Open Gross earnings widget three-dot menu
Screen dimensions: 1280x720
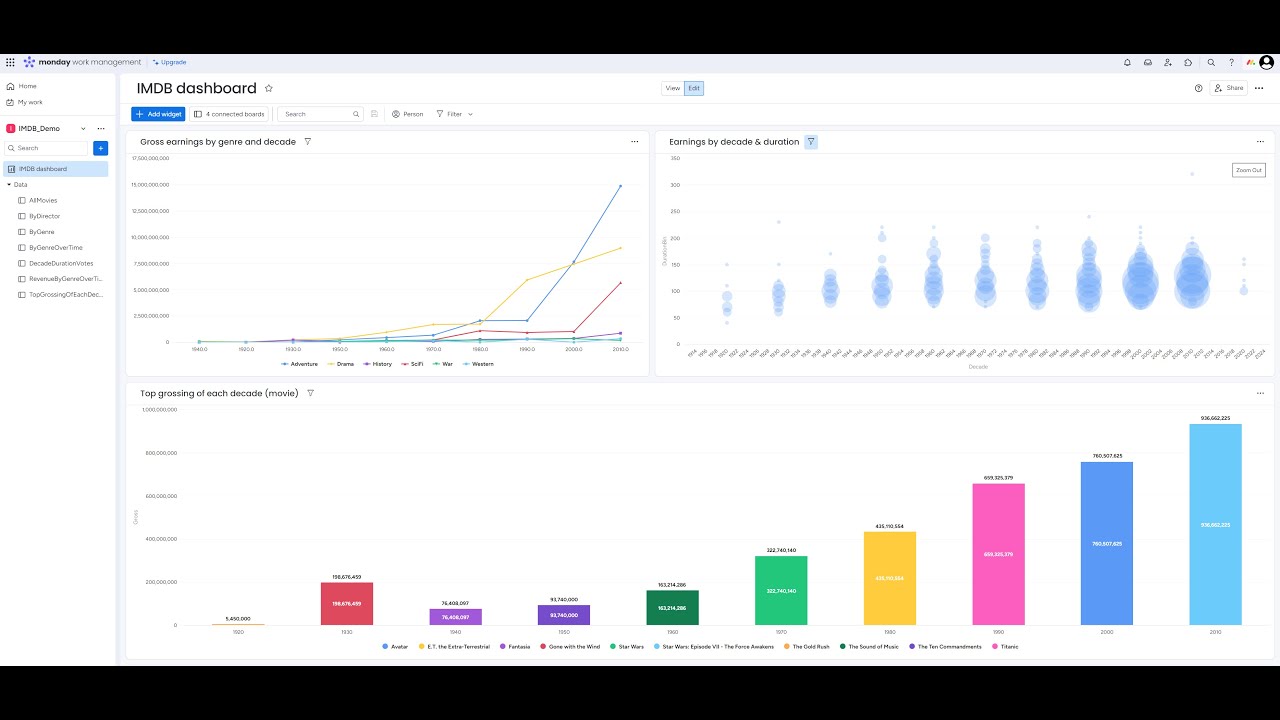[x=634, y=142]
